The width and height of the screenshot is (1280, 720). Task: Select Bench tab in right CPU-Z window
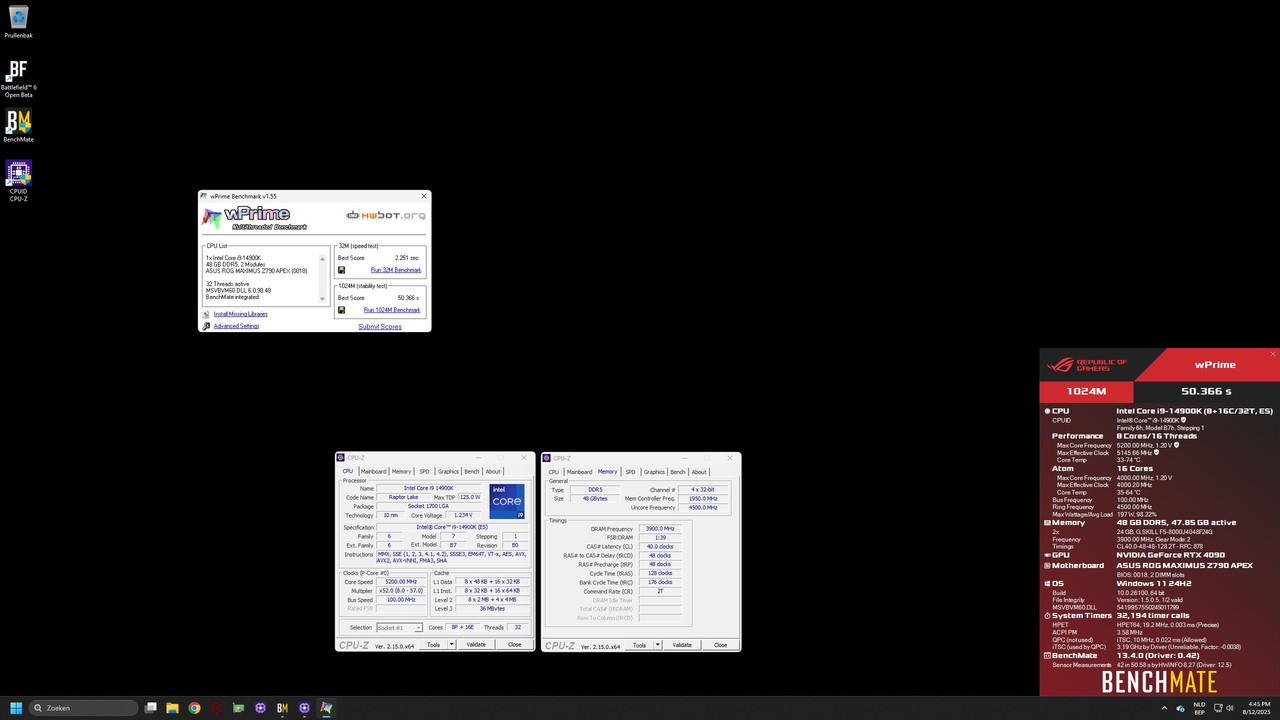[678, 471]
